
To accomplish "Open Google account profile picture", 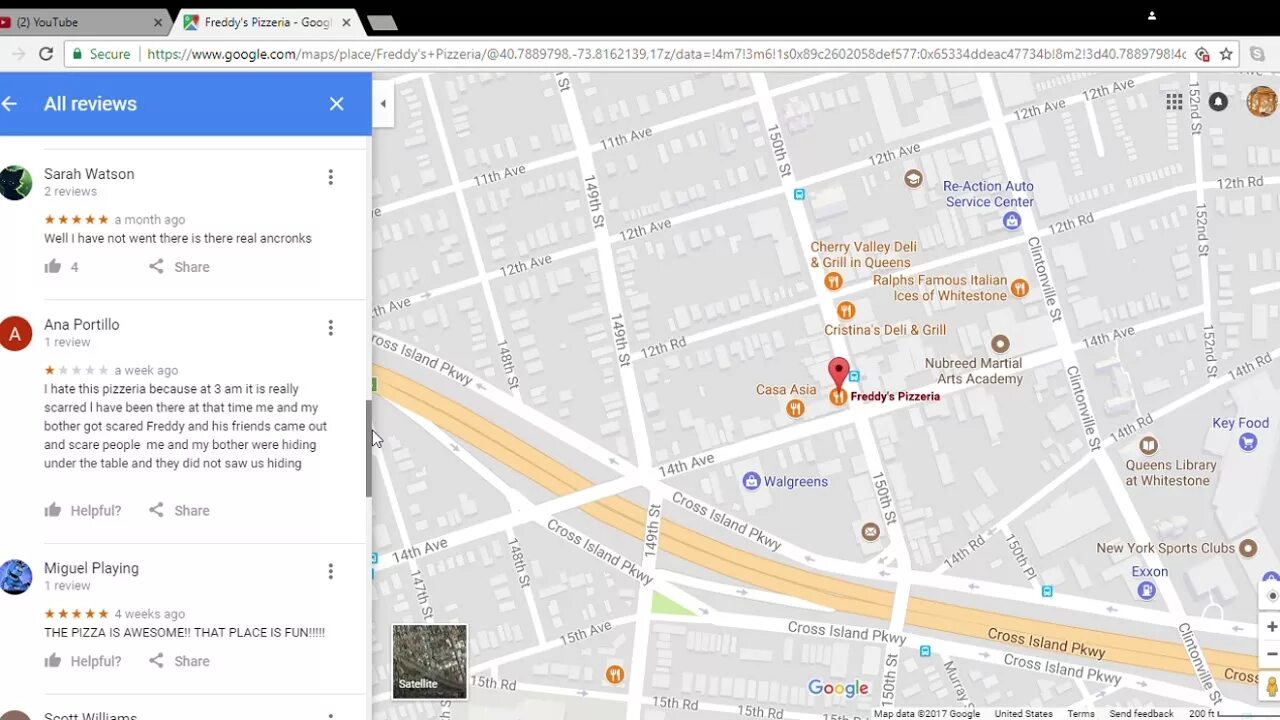I will (1262, 101).
